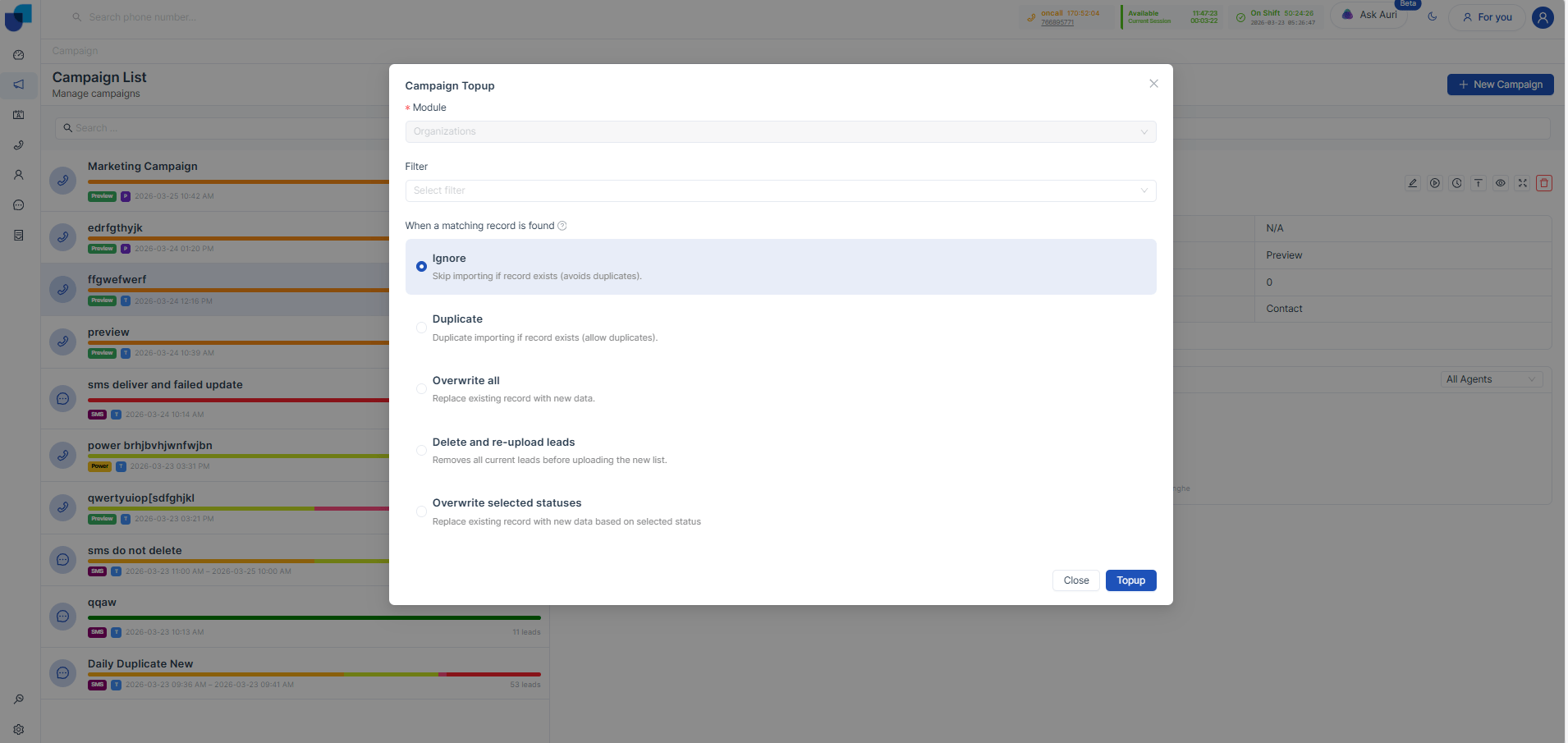Choose Delete and re-upload leads option
The height and width of the screenshot is (743, 1568).
pos(421,450)
